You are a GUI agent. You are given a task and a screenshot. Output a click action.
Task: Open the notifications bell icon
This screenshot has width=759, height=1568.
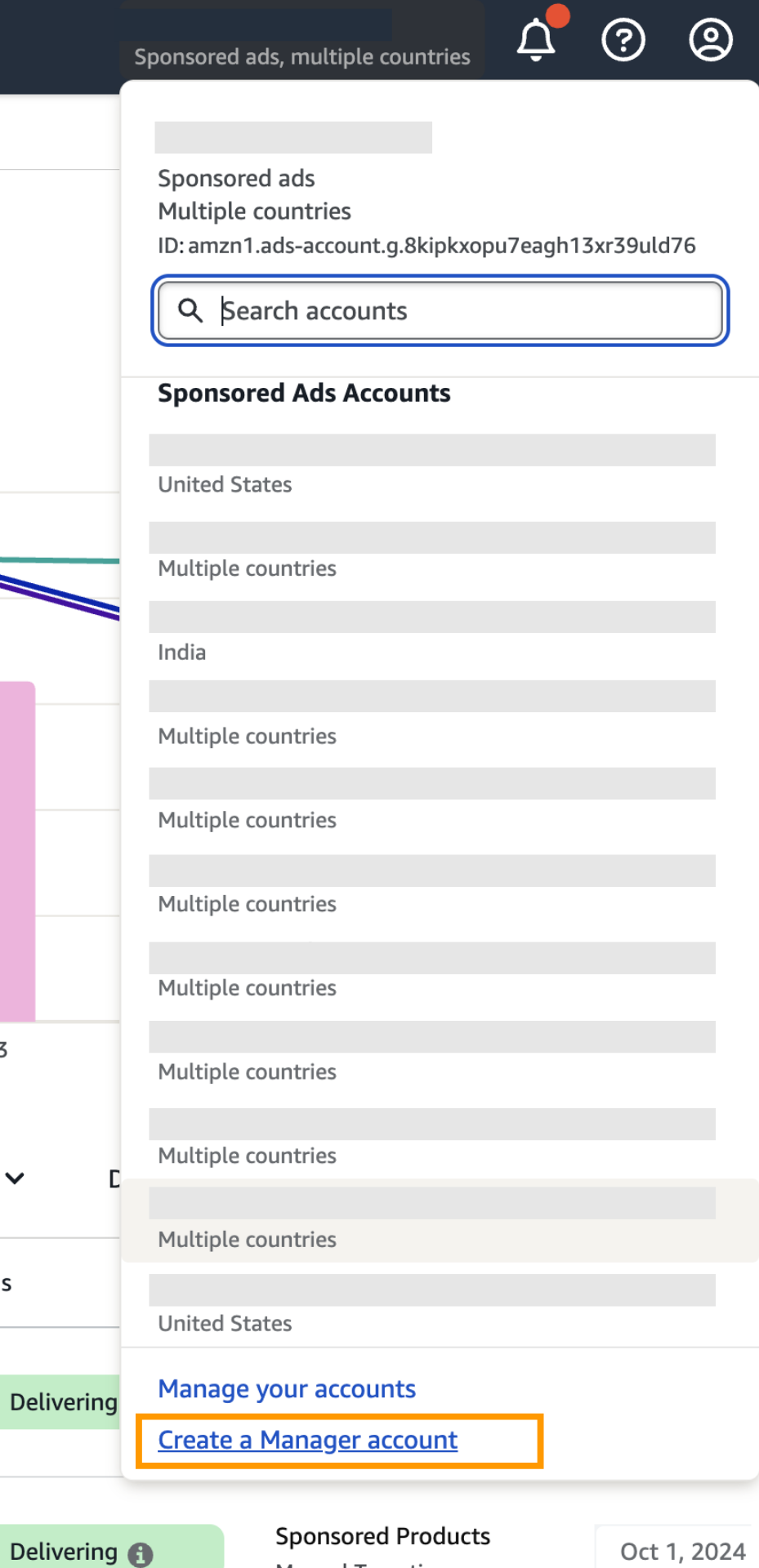click(536, 39)
